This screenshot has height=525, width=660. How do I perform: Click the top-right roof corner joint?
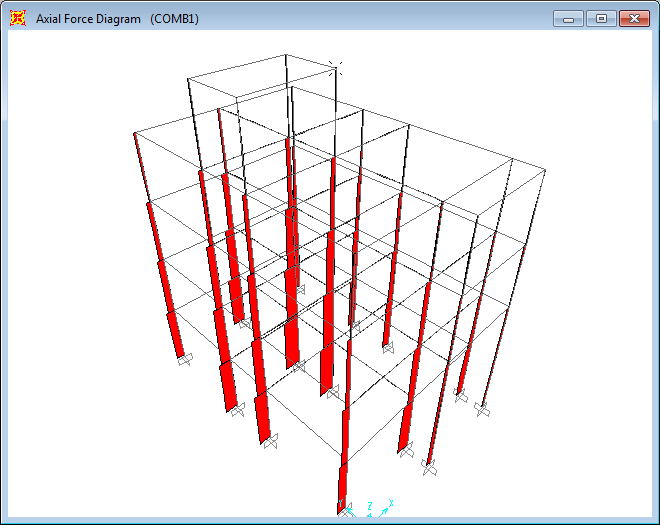point(547,171)
